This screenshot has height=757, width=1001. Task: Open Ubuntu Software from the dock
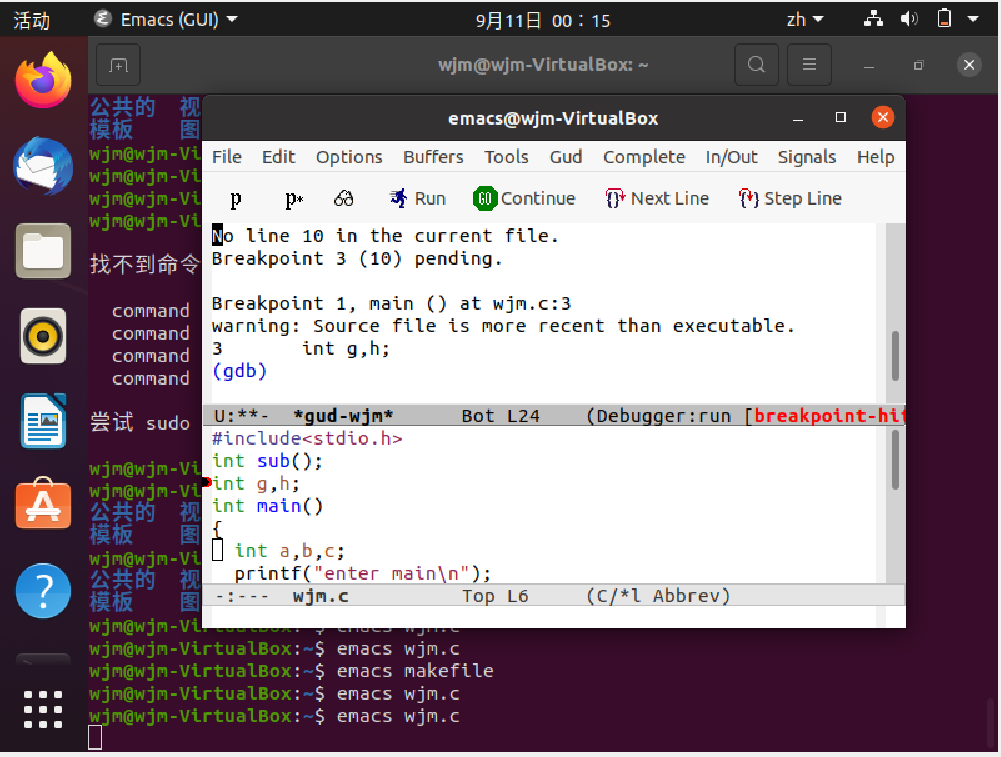43,504
